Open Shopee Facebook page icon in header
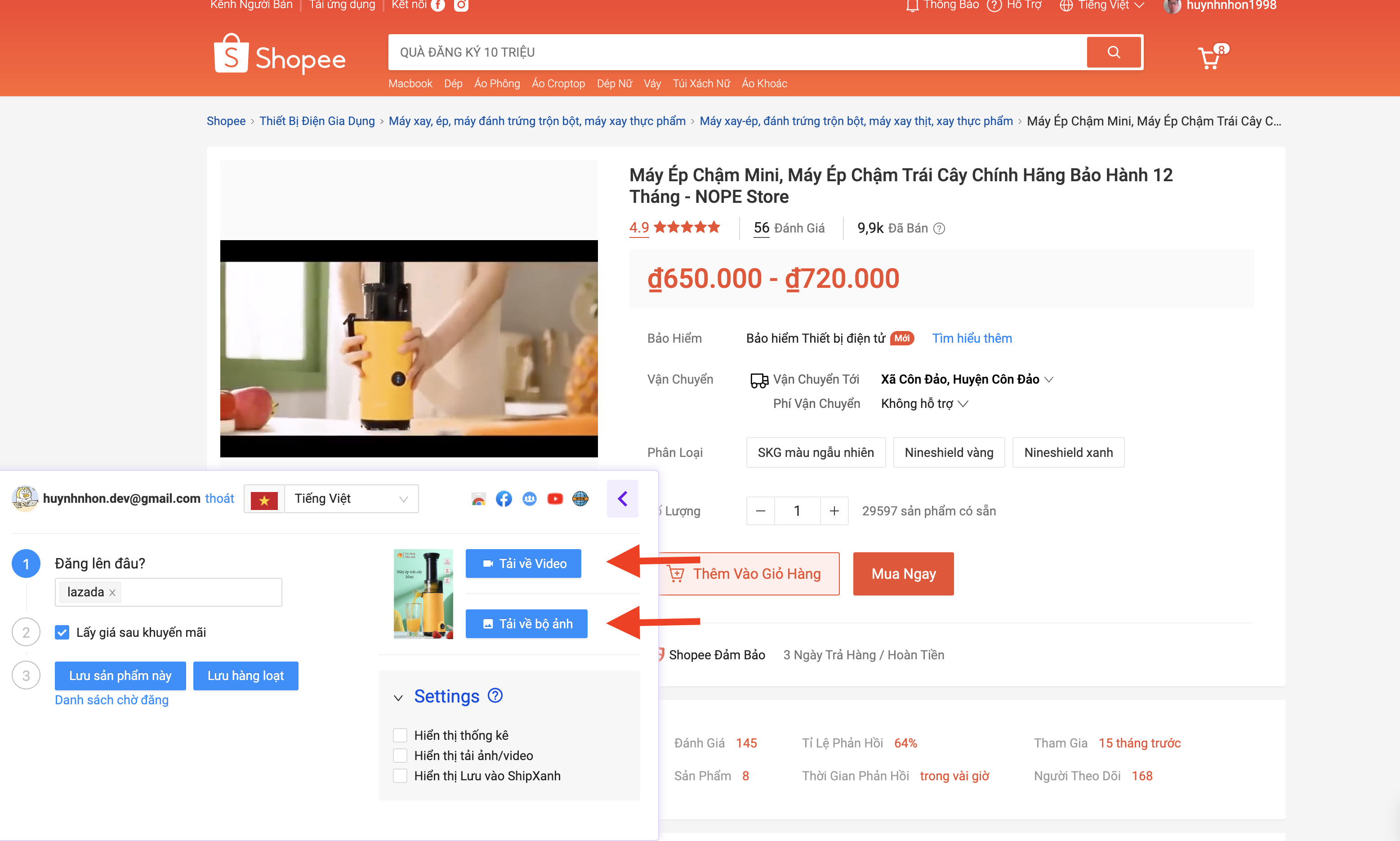 coord(438,5)
